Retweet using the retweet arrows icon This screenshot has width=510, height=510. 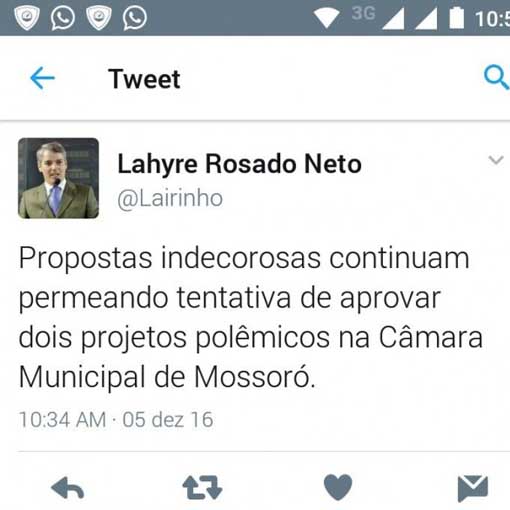click(x=202, y=487)
